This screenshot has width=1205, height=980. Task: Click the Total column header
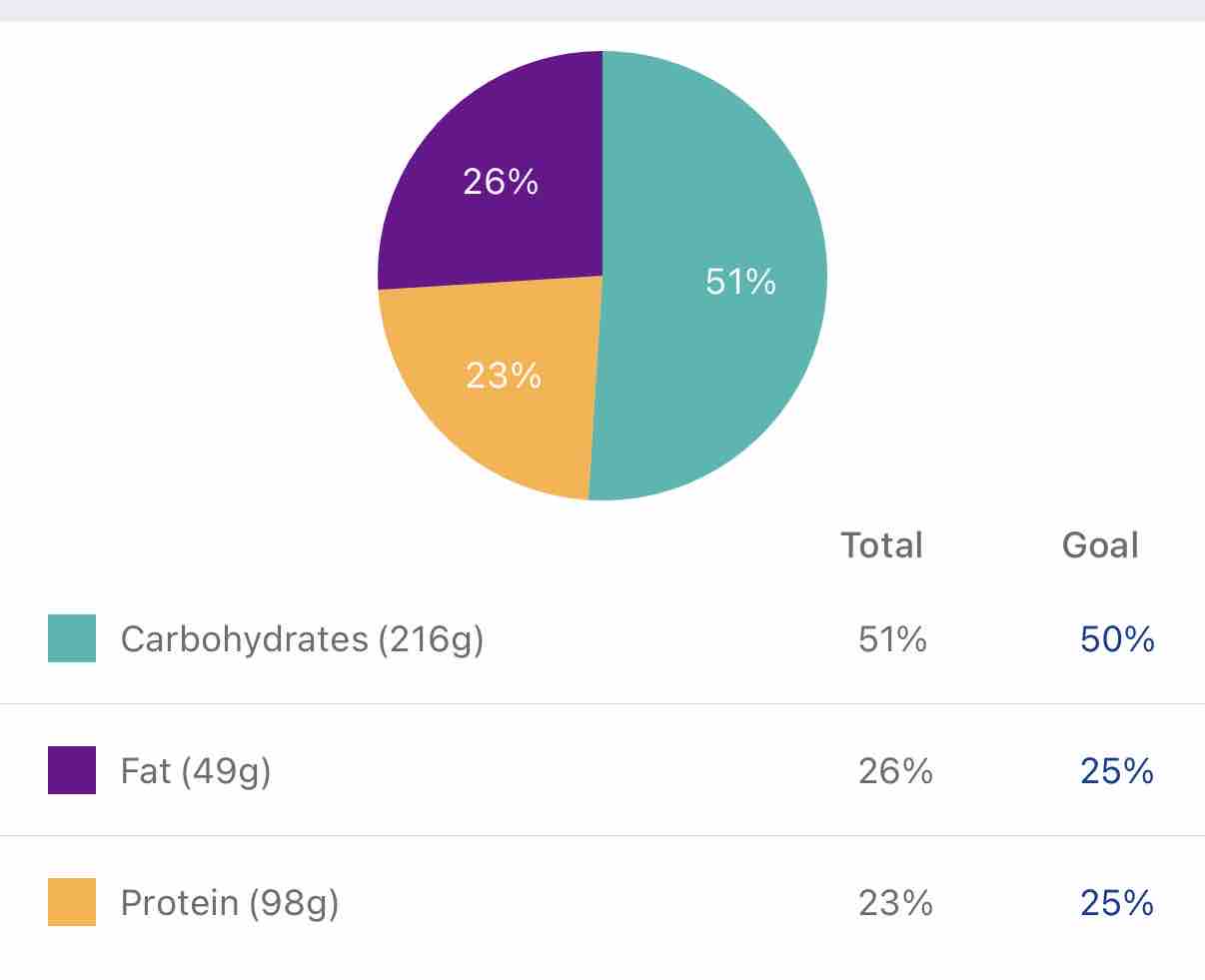click(x=881, y=545)
